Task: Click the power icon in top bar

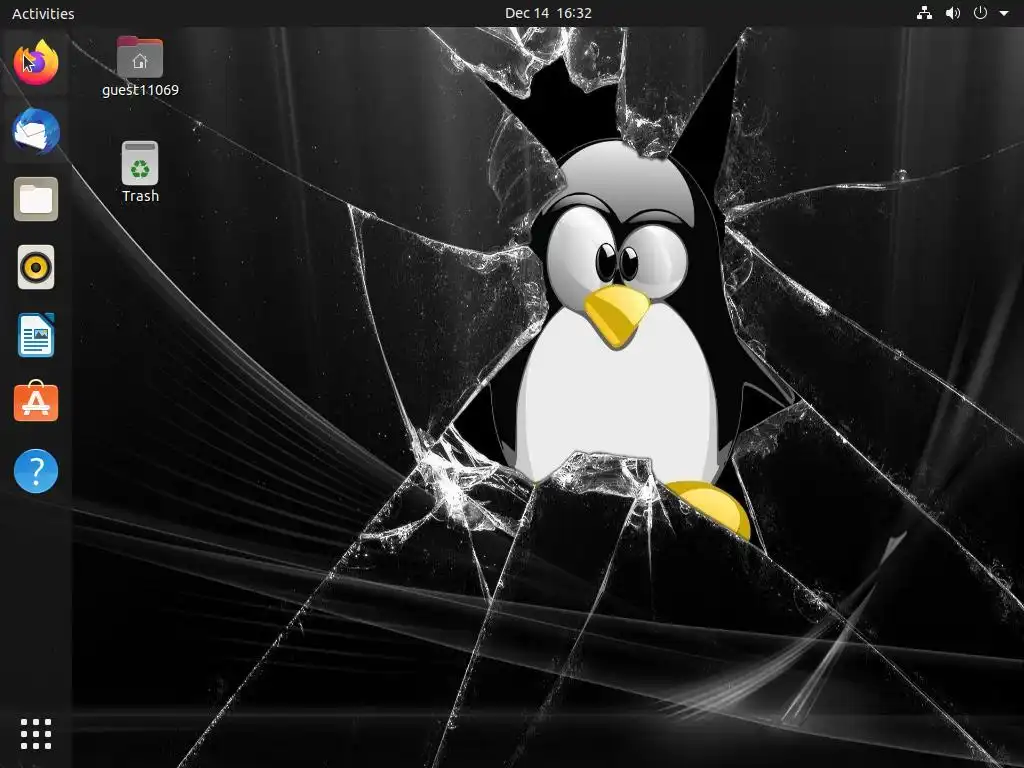Action: point(980,13)
